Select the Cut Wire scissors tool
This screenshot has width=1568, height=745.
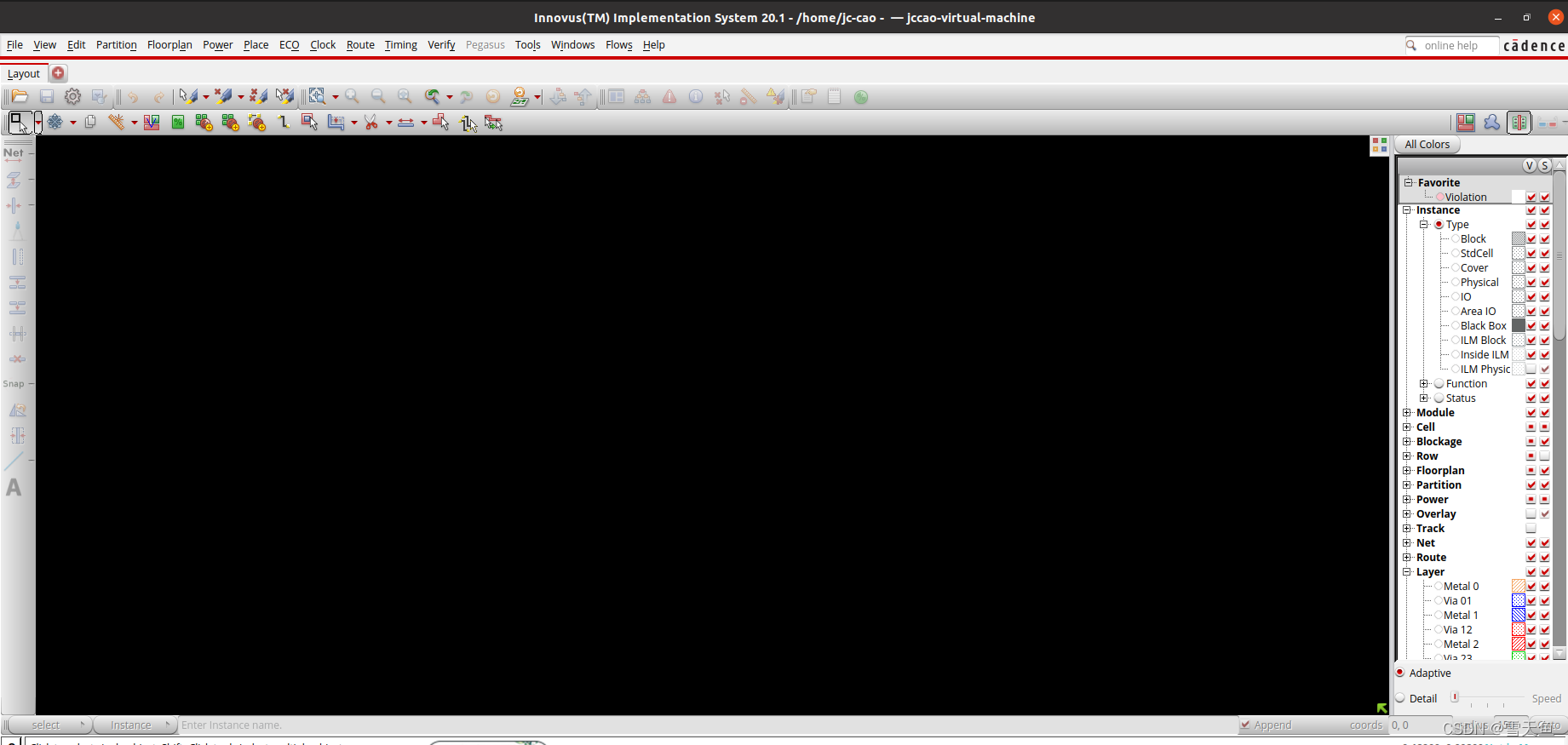click(x=371, y=123)
